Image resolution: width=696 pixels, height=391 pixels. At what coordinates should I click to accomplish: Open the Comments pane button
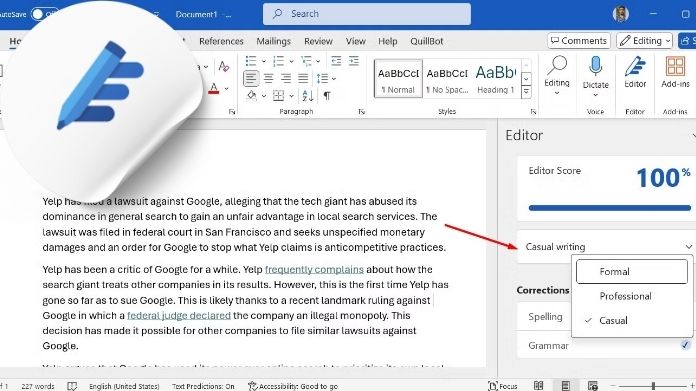[578, 41]
